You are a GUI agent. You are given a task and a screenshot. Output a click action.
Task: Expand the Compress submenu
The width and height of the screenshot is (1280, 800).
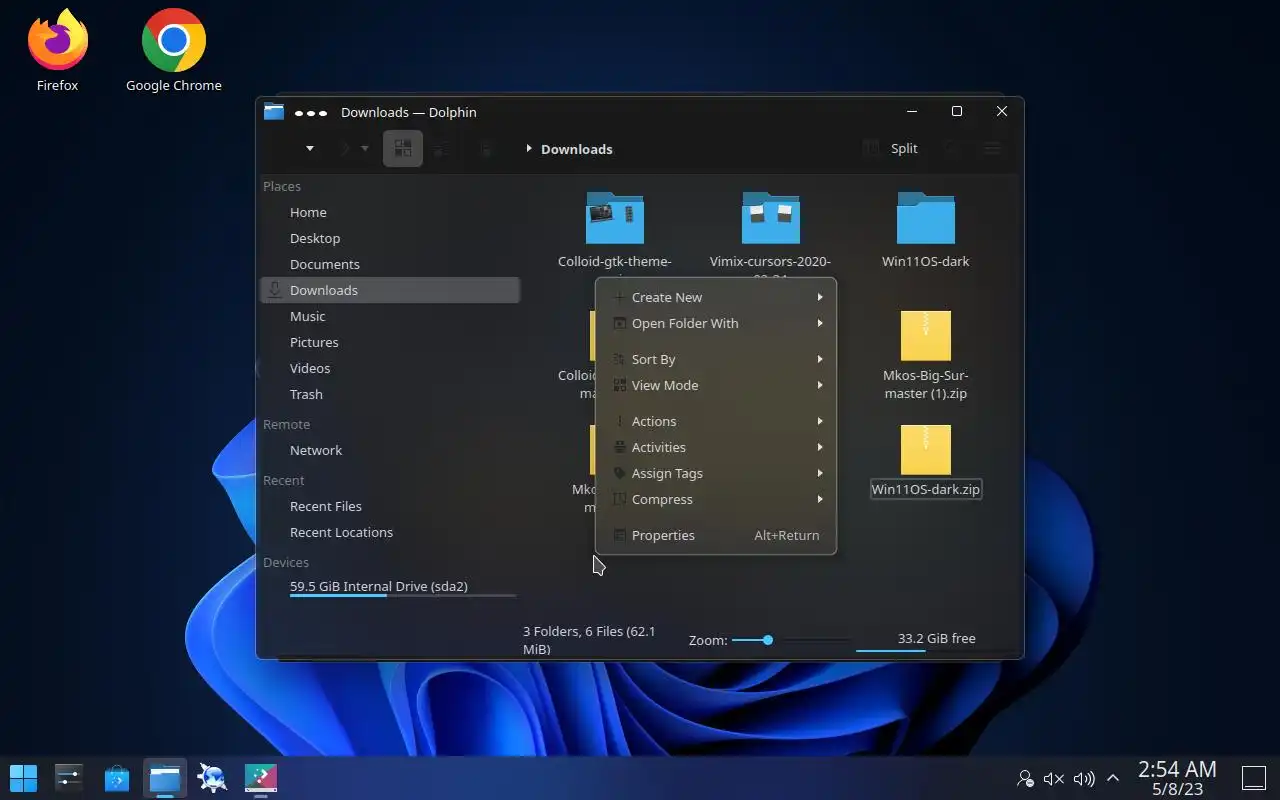716,499
